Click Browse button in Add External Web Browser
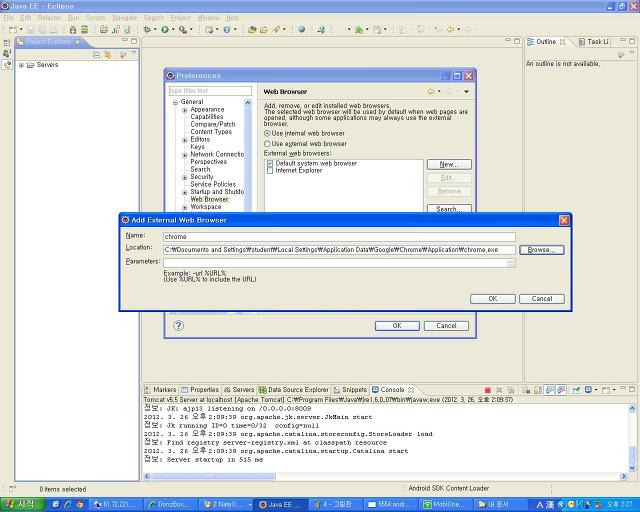640x512 pixels. 542,250
